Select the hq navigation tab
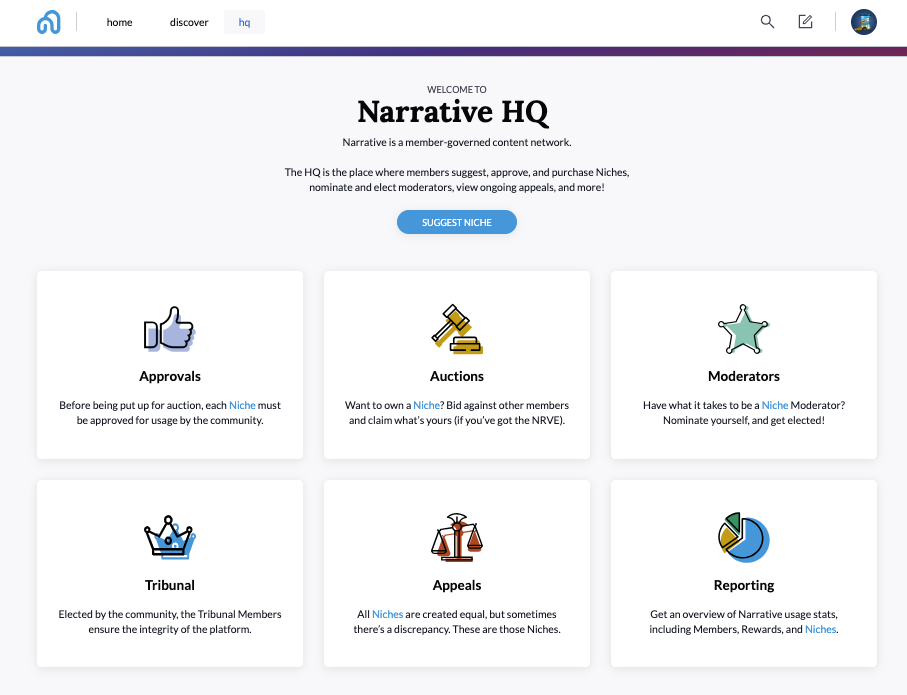This screenshot has width=907, height=695. tap(244, 21)
